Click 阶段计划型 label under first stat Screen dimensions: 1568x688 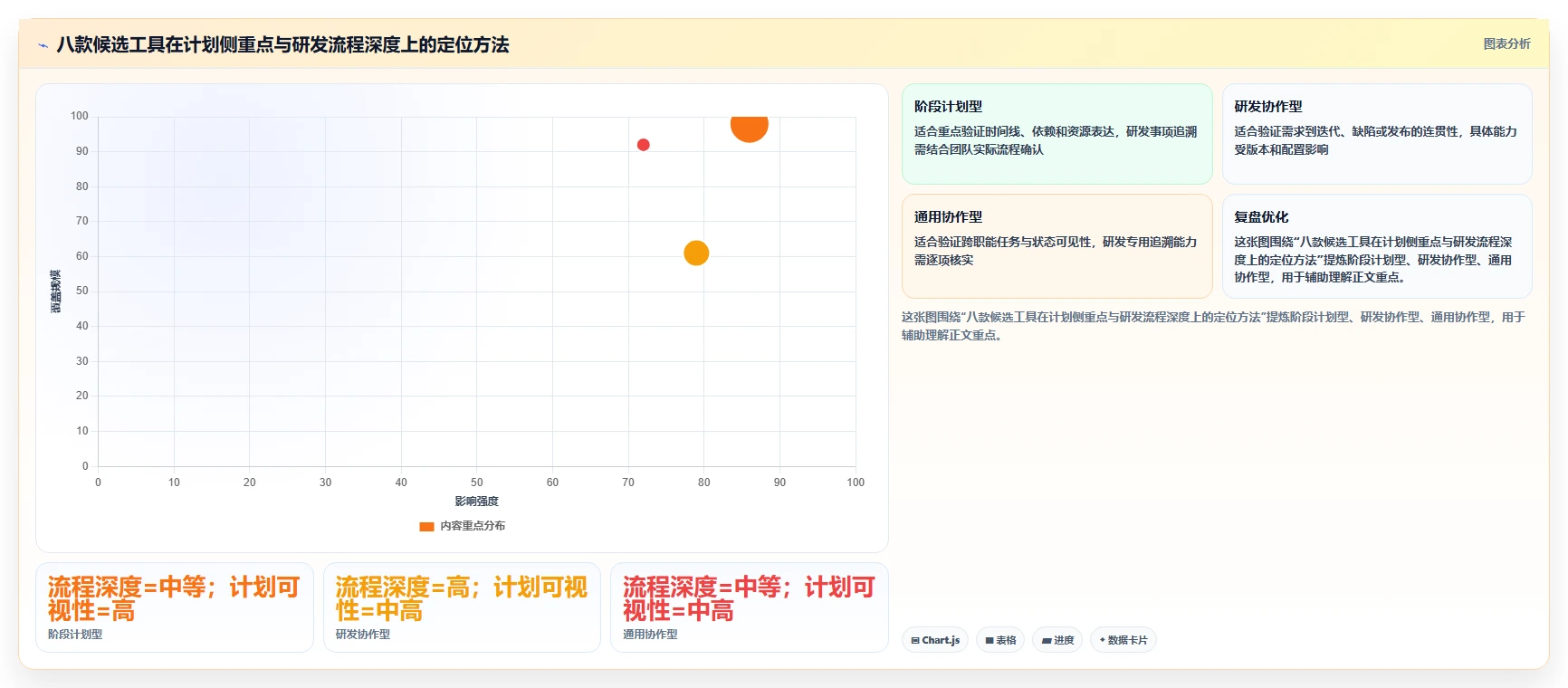tap(75, 635)
